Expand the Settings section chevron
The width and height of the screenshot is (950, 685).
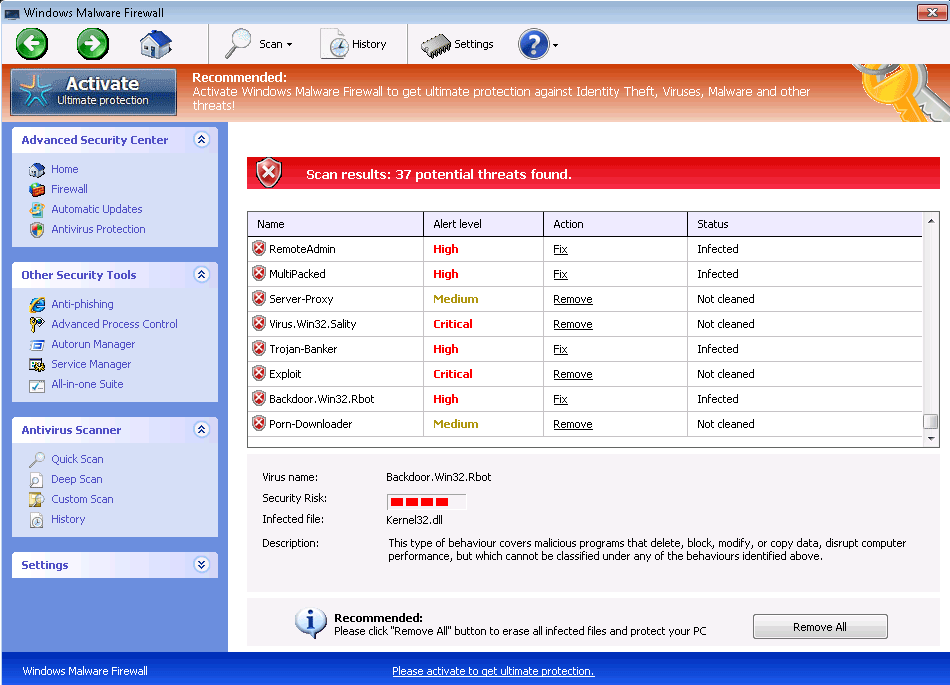click(x=201, y=565)
